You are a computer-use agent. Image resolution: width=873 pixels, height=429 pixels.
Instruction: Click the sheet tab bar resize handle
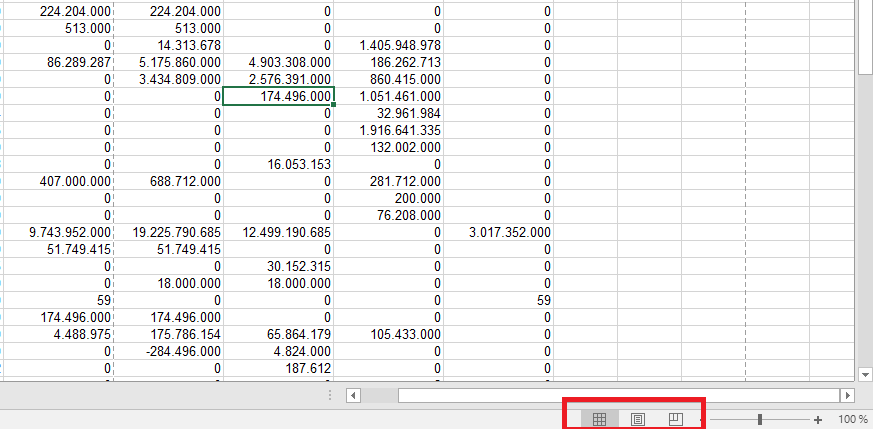(331, 396)
